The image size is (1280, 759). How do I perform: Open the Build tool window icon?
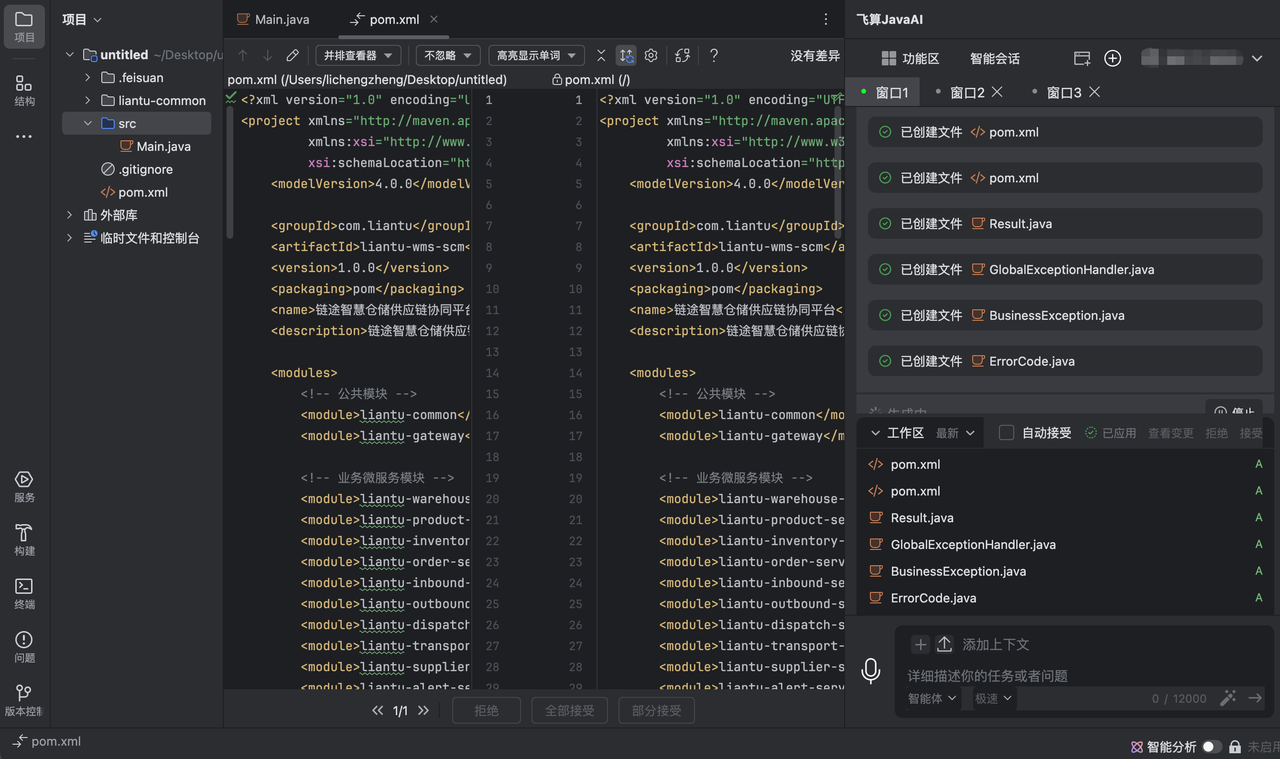click(24, 539)
